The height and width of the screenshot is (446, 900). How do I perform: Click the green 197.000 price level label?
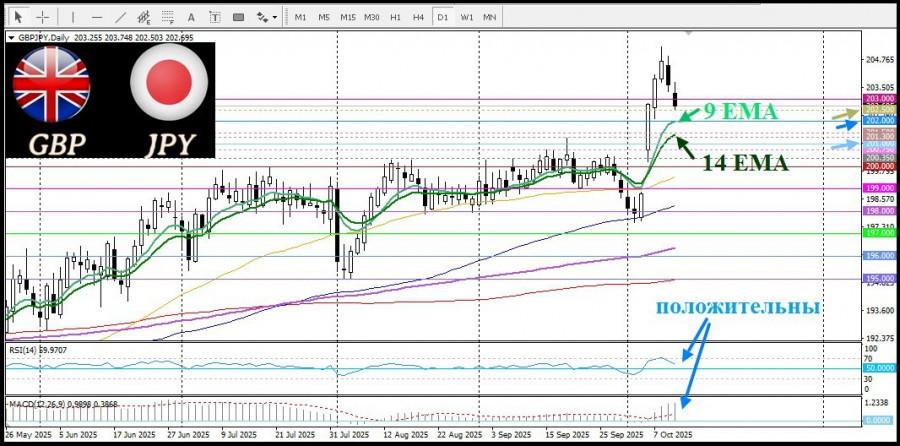click(879, 233)
